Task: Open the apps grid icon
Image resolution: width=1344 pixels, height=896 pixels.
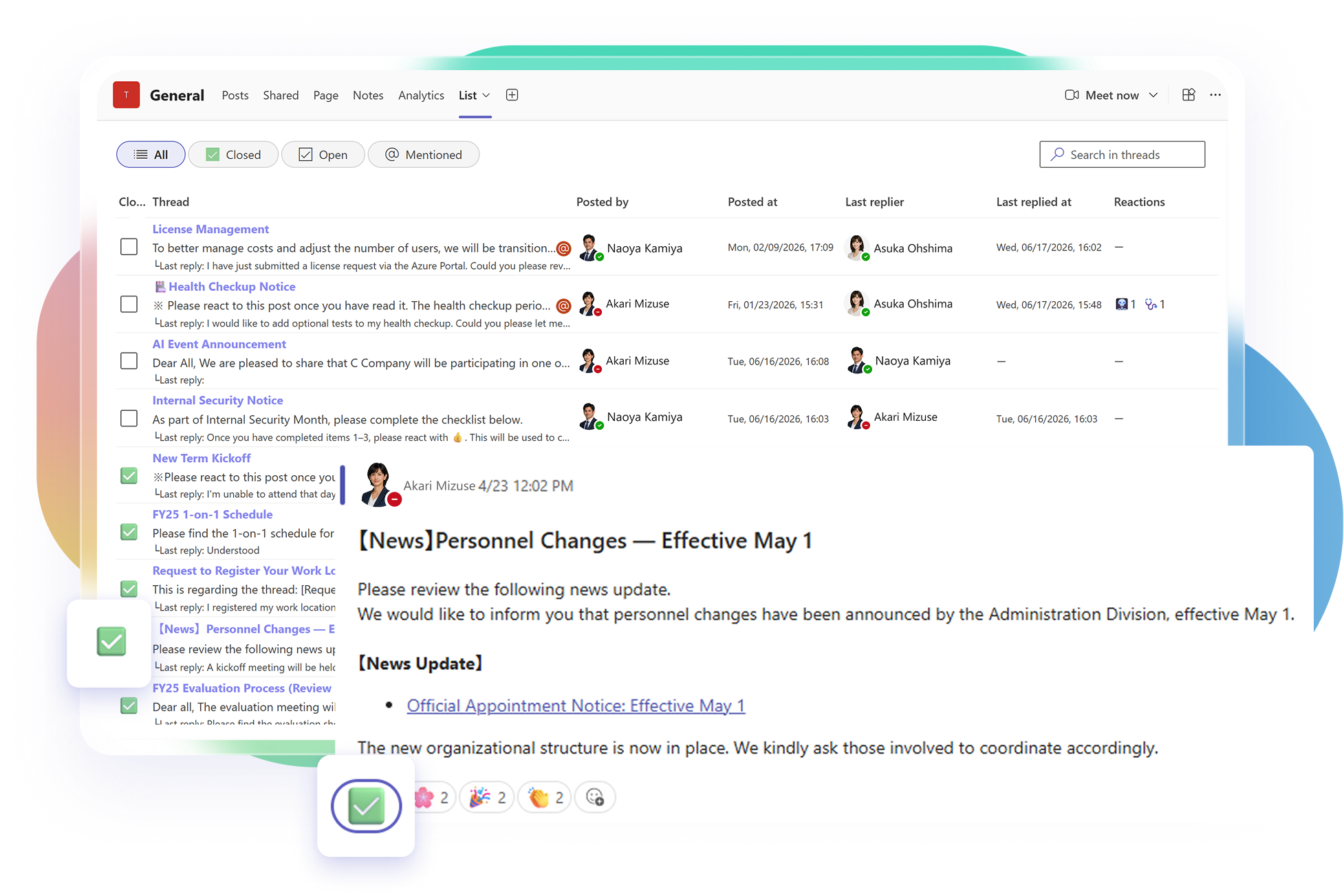Action: coord(1189,95)
